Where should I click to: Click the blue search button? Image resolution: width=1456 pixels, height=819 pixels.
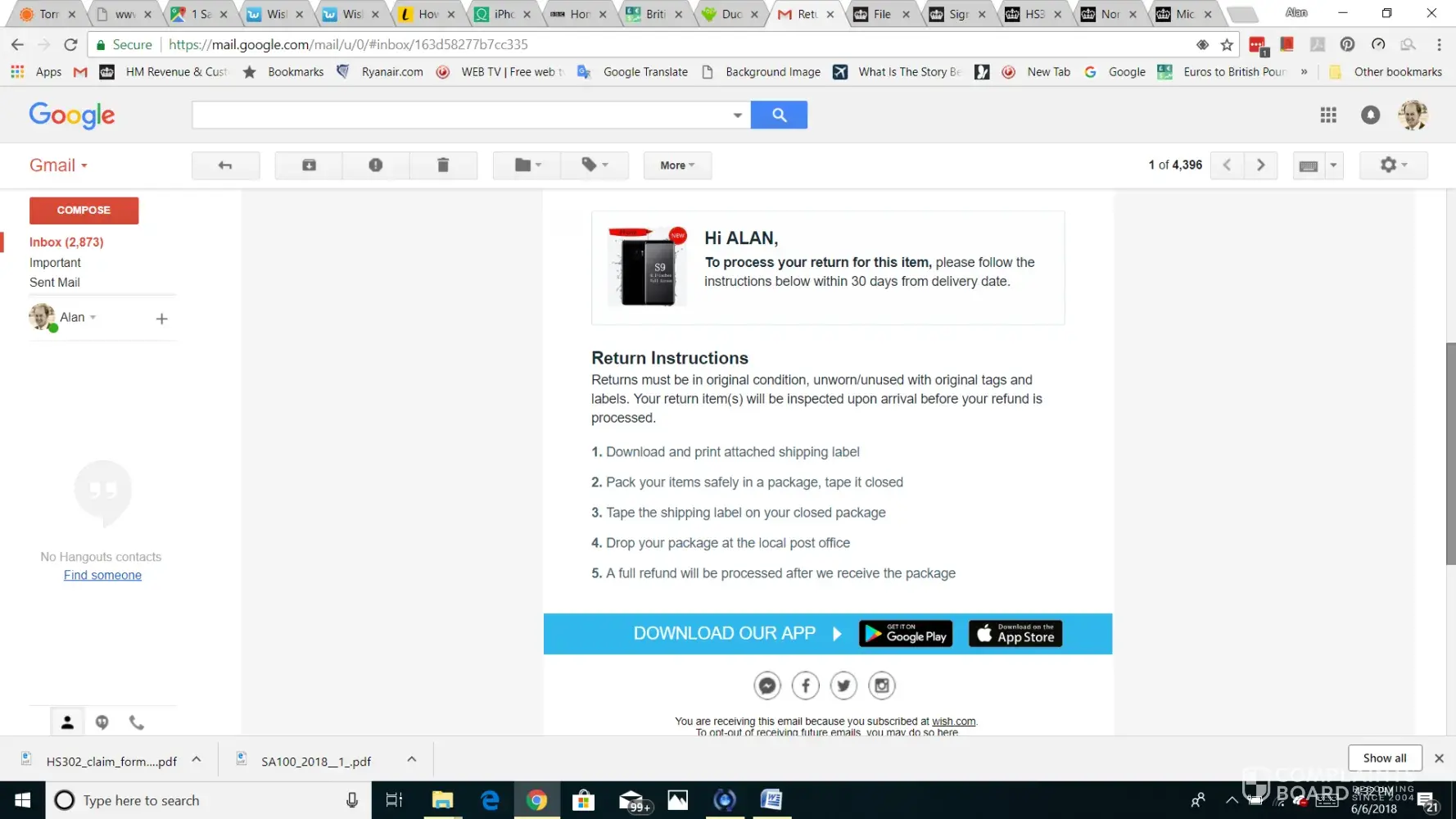pyautogui.click(x=779, y=115)
